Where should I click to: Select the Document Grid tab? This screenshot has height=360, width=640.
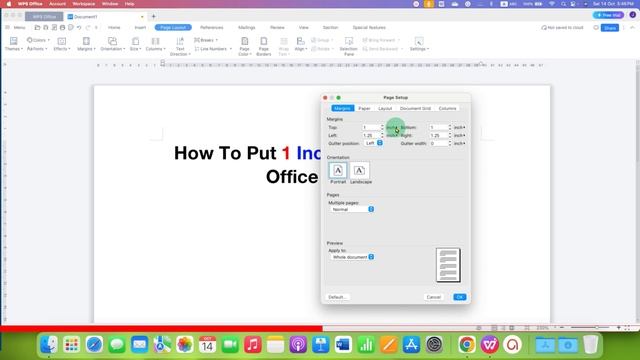click(415, 109)
